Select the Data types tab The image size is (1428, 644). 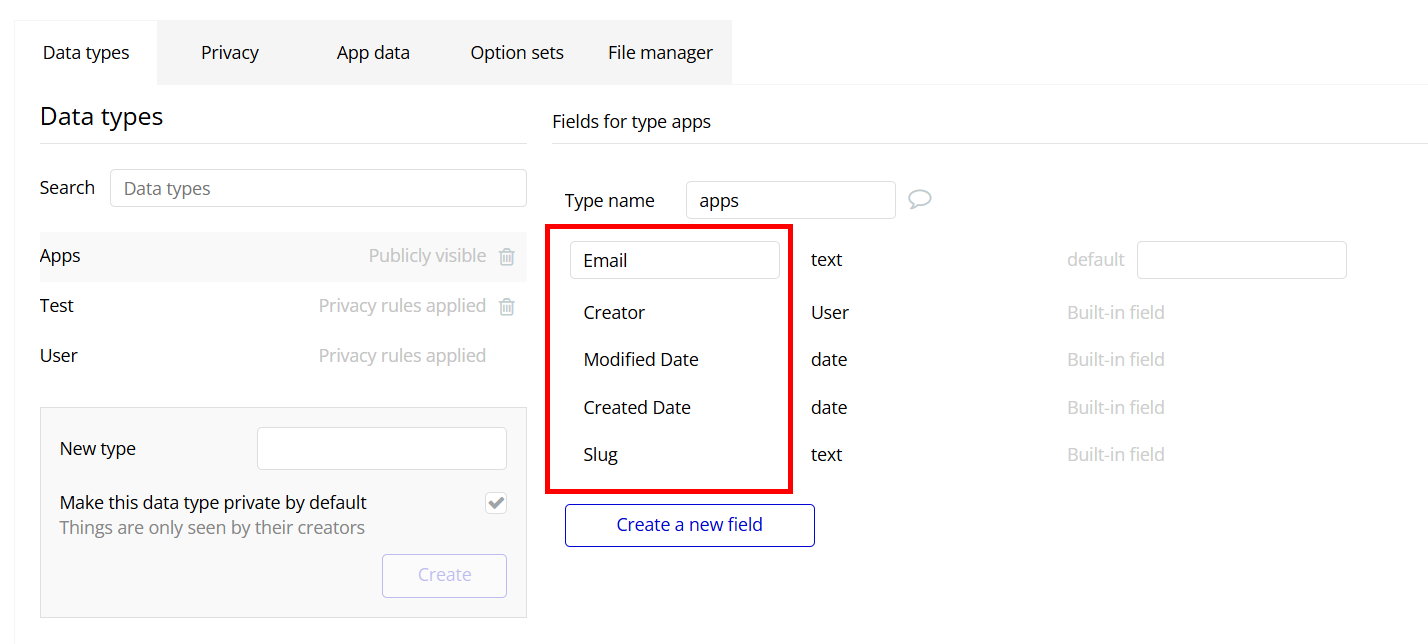pos(86,53)
